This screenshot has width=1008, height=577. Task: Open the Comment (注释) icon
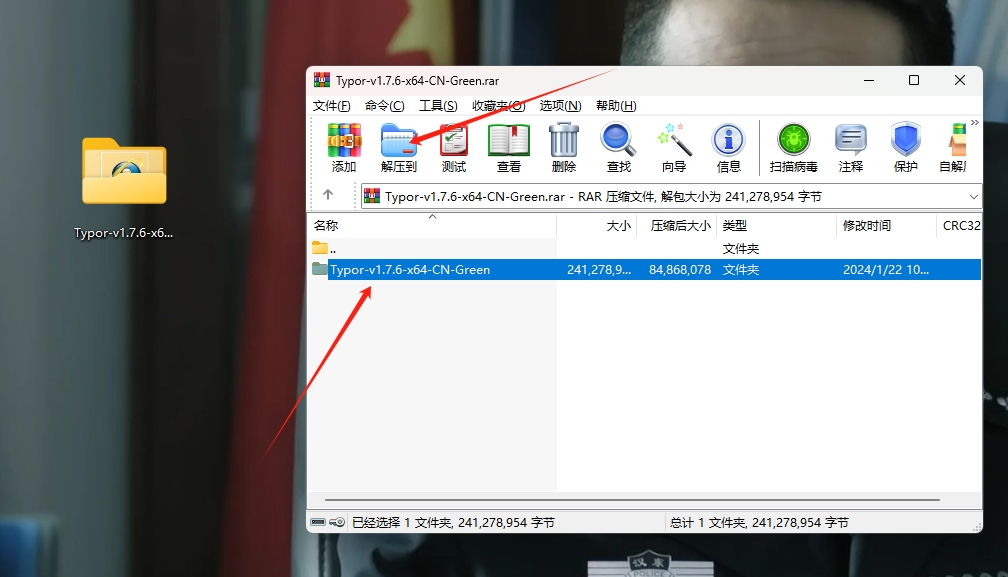click(x=850, y=141)
